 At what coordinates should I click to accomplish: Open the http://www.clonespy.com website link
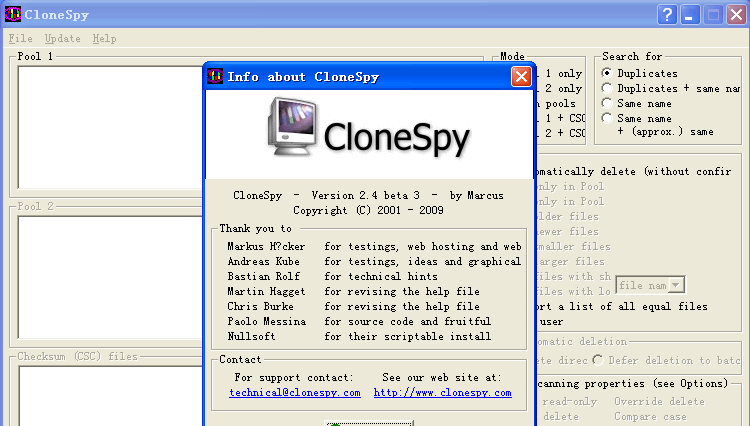tap(442, 393)
